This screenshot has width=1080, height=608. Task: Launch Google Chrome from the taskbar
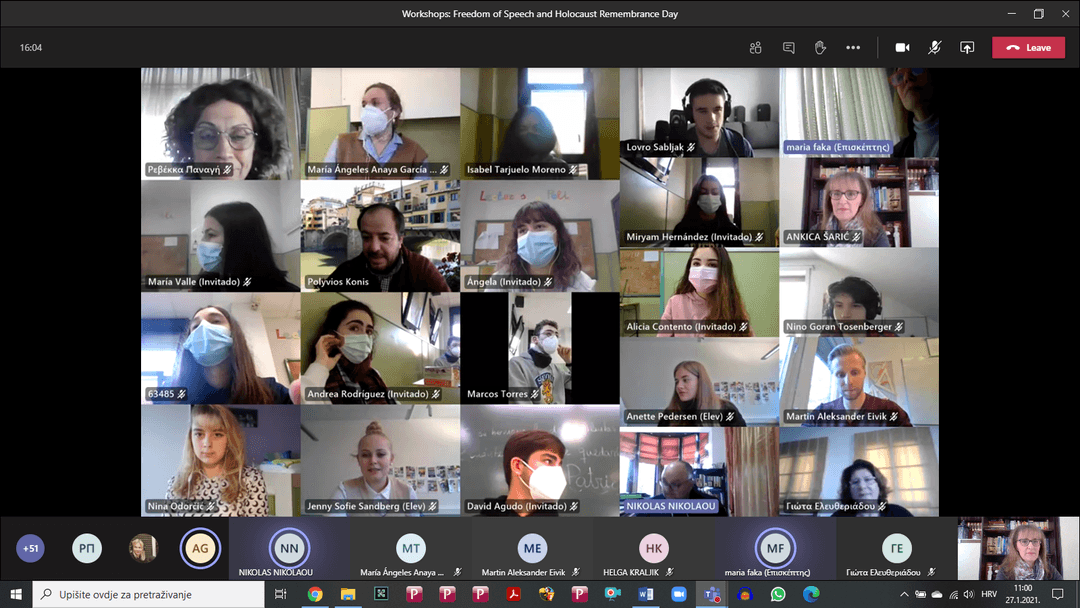click(315, 594)
